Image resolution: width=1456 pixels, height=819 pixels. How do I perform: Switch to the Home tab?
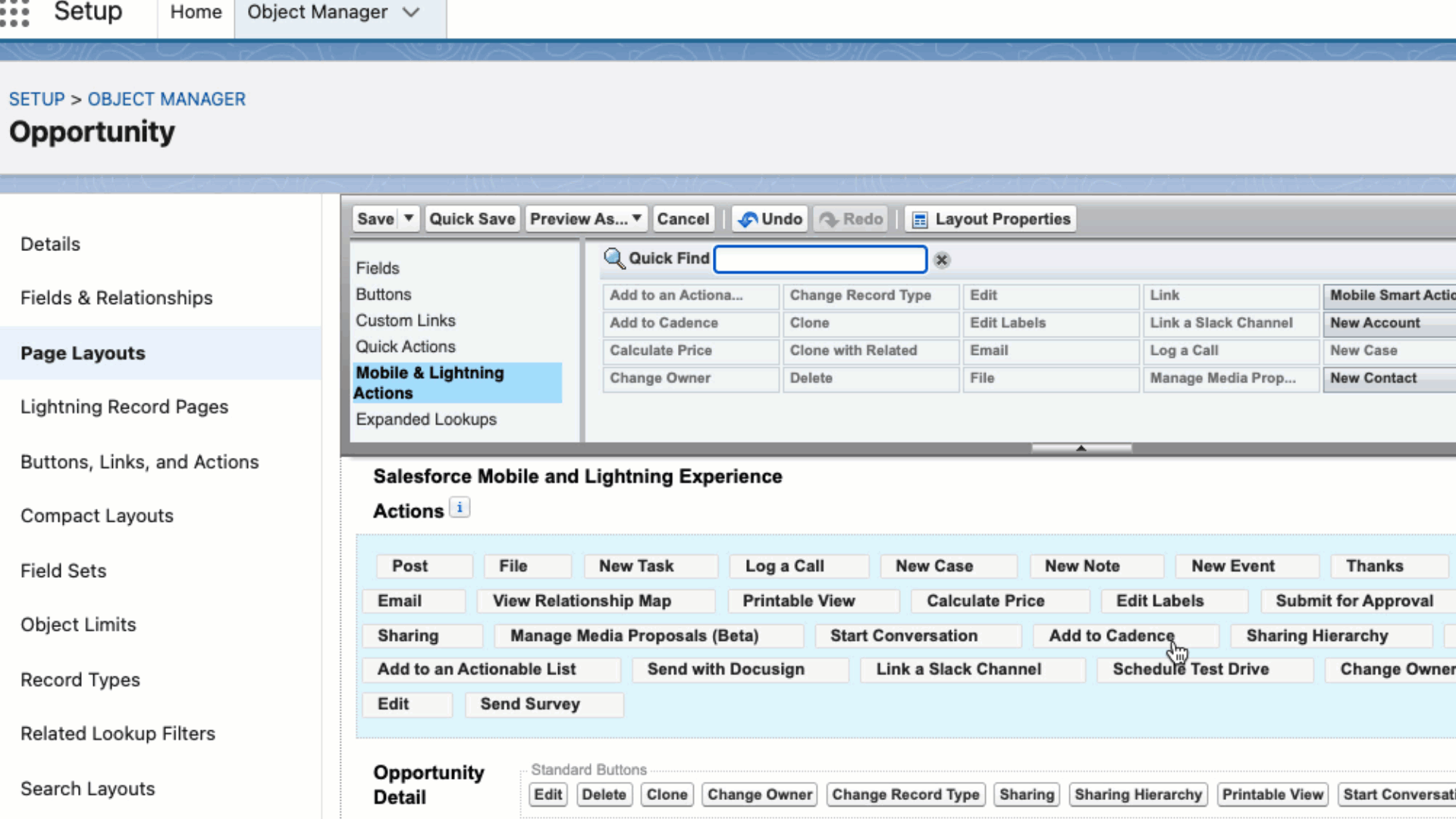point(195,12)
